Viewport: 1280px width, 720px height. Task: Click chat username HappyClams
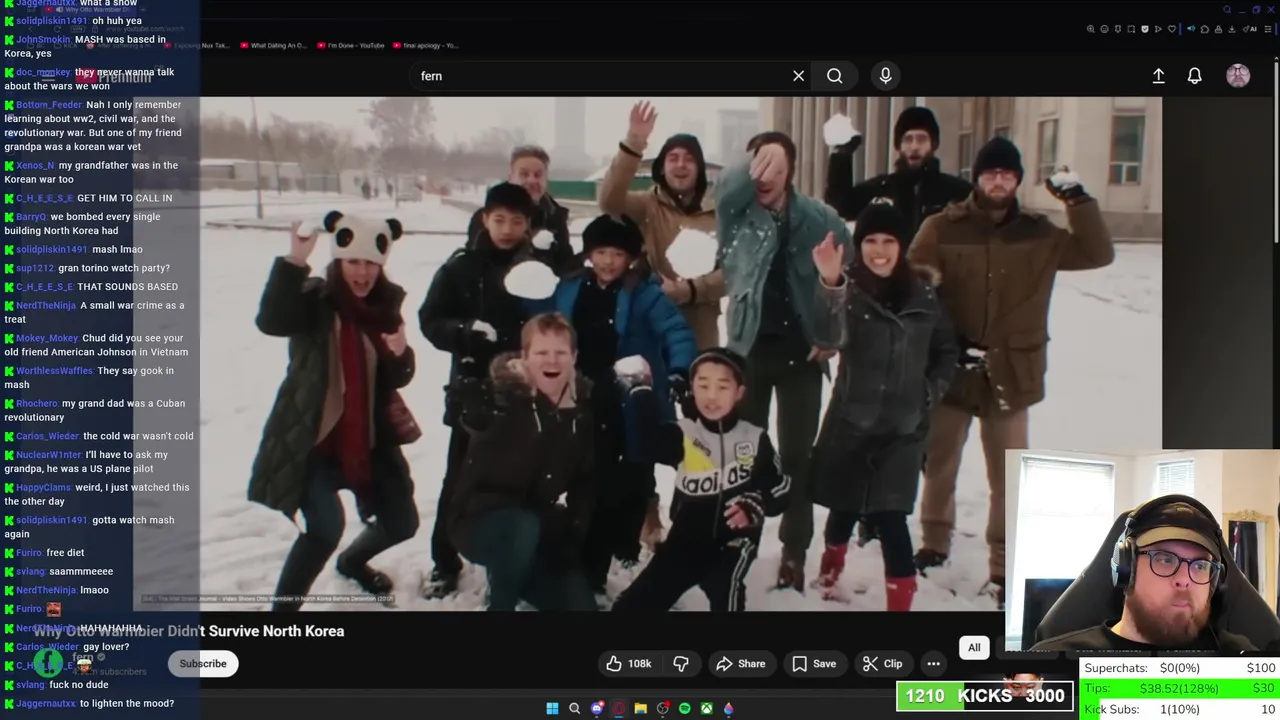click(x=43, y=488)
